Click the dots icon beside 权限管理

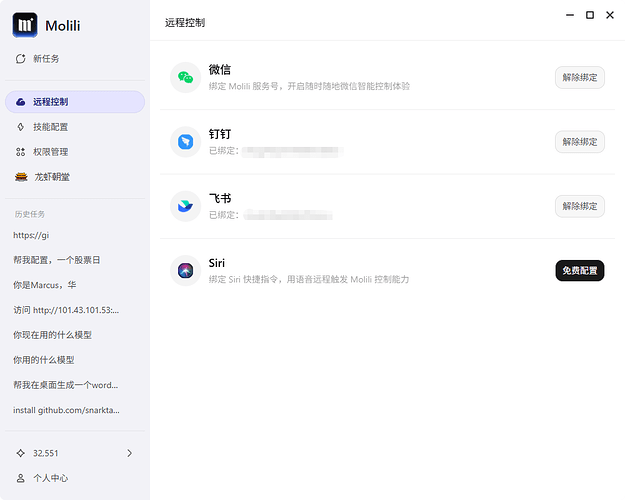click(20, 152)
